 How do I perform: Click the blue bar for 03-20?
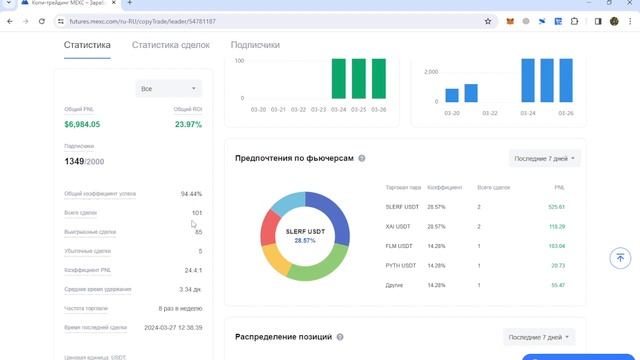(452, 95)
